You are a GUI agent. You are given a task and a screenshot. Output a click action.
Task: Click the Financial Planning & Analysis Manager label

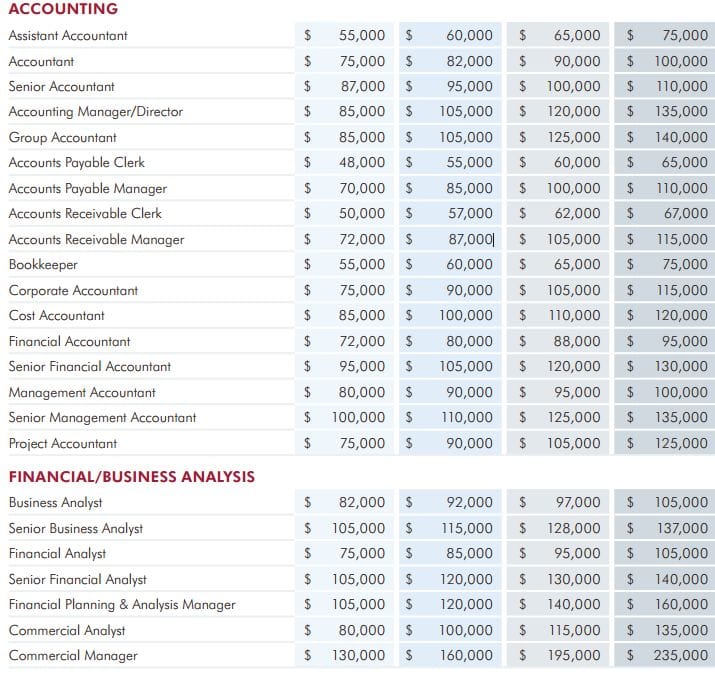coord(122,605)
